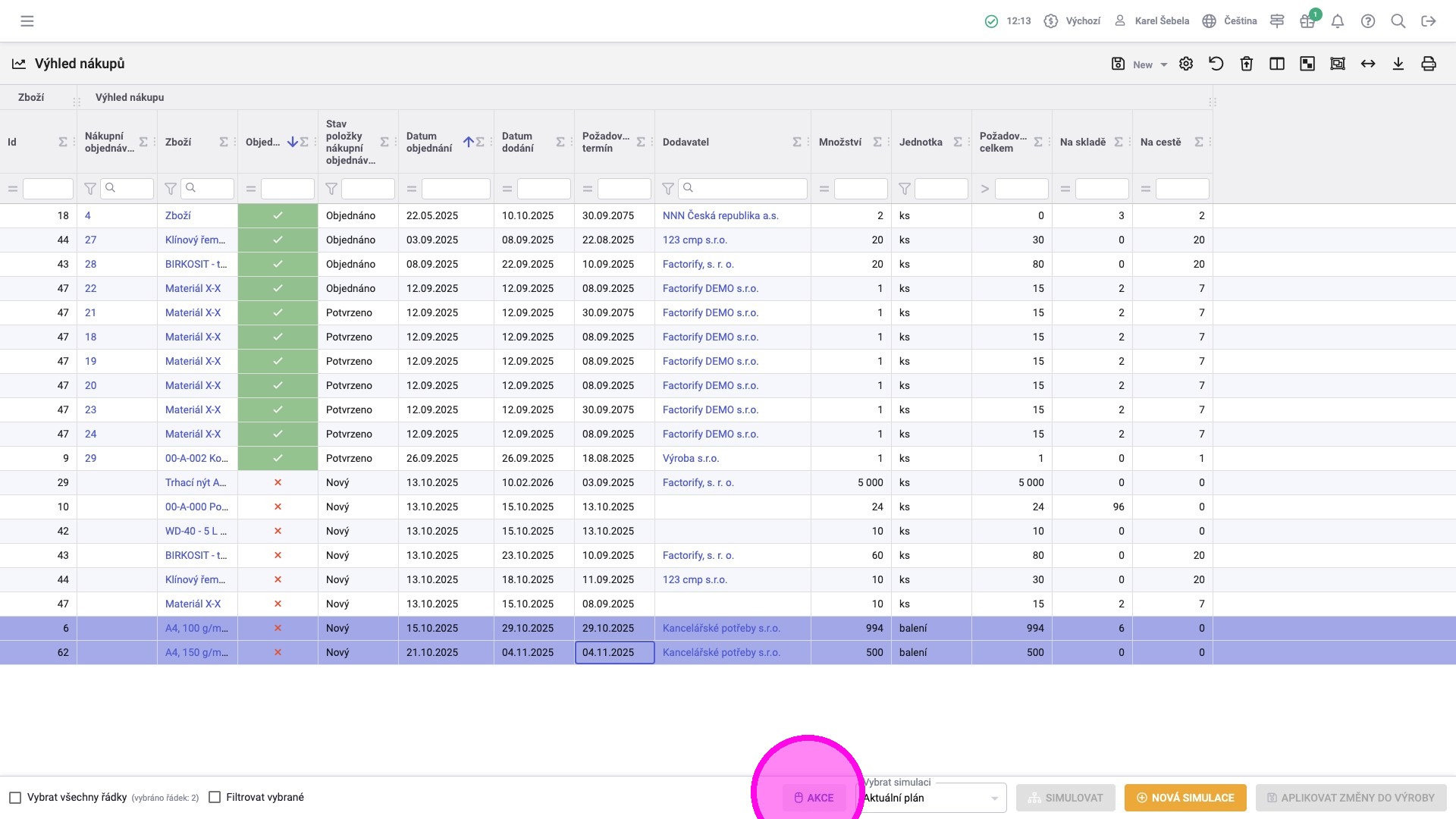This screenshot has height=819, width=1456.
Task: Enable the Filtrovat vybrané checkbox
Action: [215, 798]
